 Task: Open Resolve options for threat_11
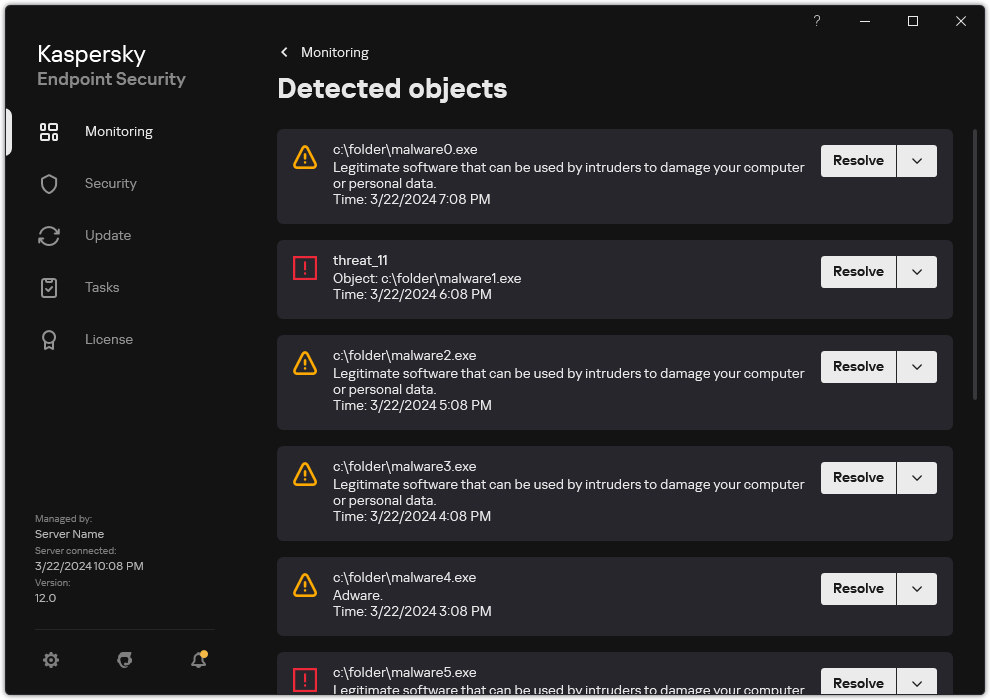click(917, 271)
